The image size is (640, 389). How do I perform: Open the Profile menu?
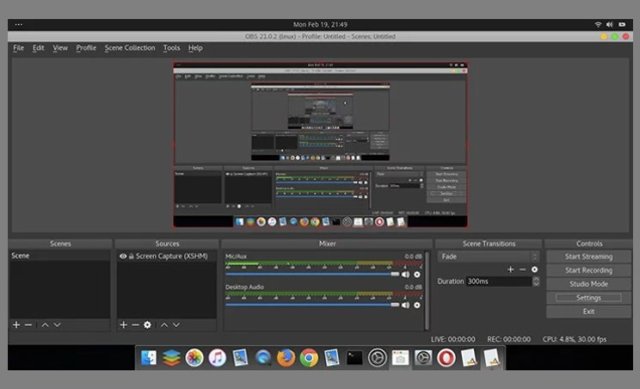[86, 48]
